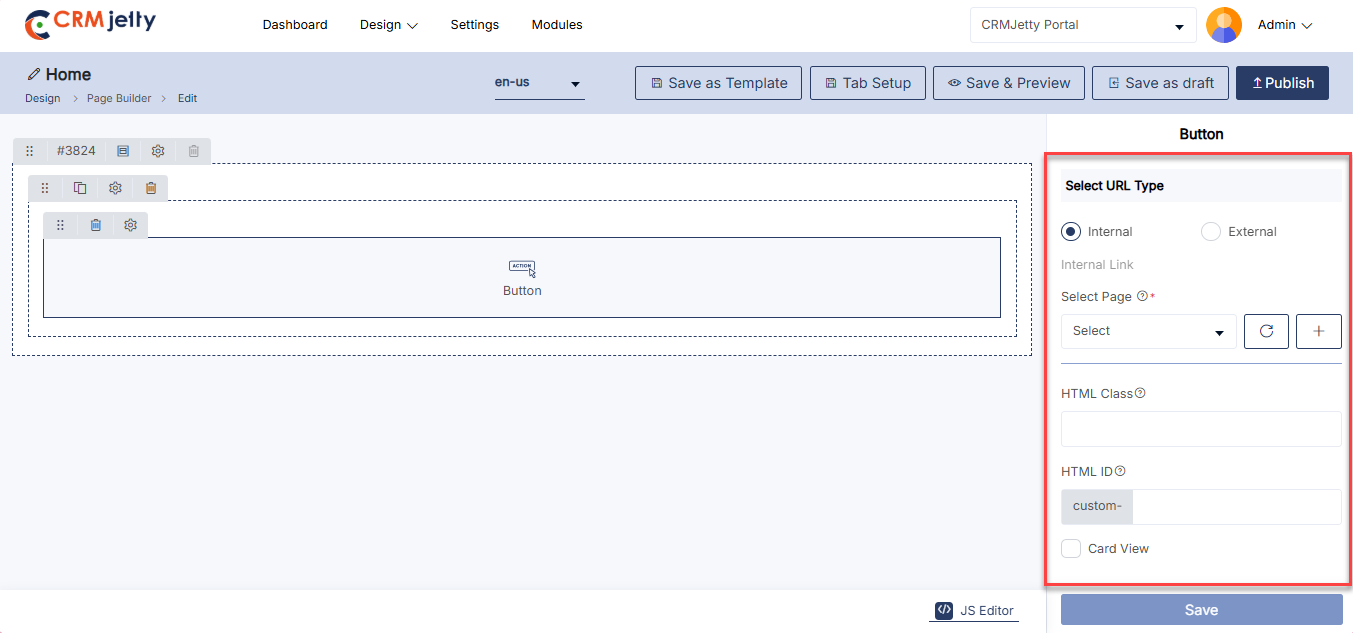
Task: Open the Button widget's gear settings
Action: pyautogui.click(x=130, y=225)
